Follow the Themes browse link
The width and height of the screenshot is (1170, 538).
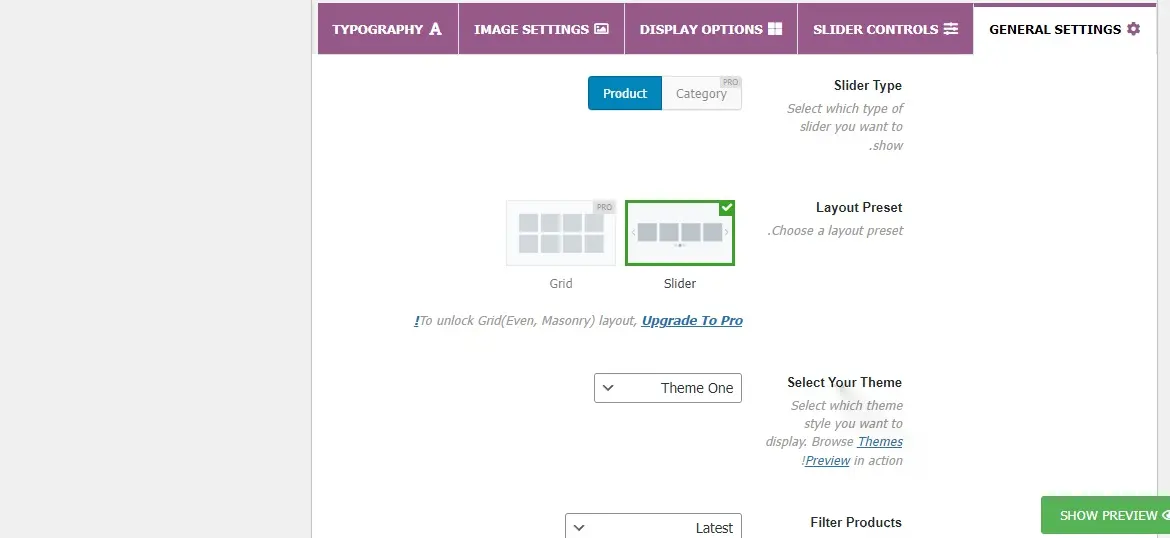[880, 442]
